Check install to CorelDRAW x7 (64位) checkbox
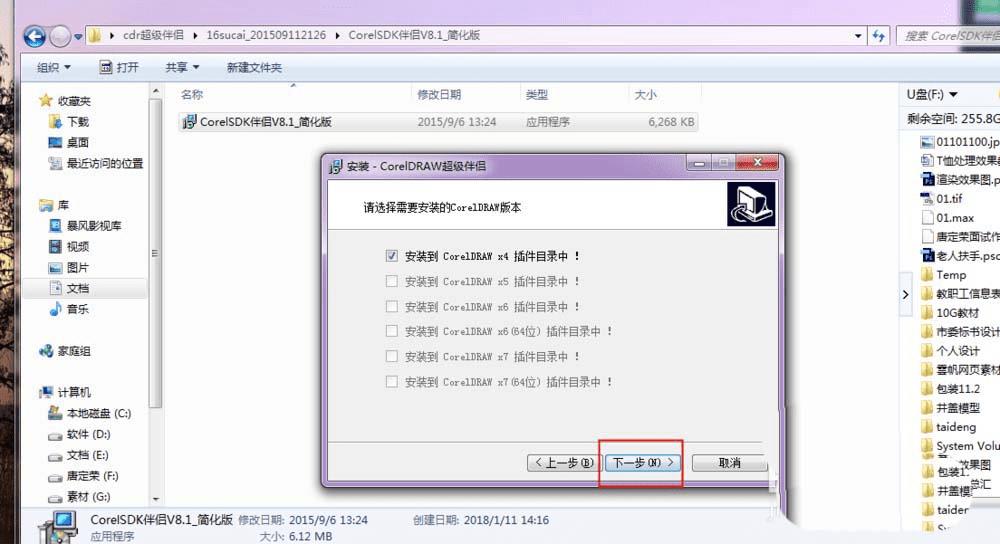 [392, 381]
